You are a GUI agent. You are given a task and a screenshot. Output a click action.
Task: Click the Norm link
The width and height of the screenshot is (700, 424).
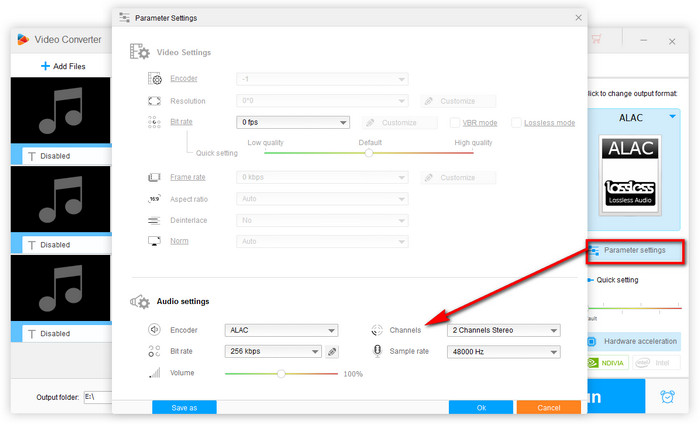(x=179, y=241)
